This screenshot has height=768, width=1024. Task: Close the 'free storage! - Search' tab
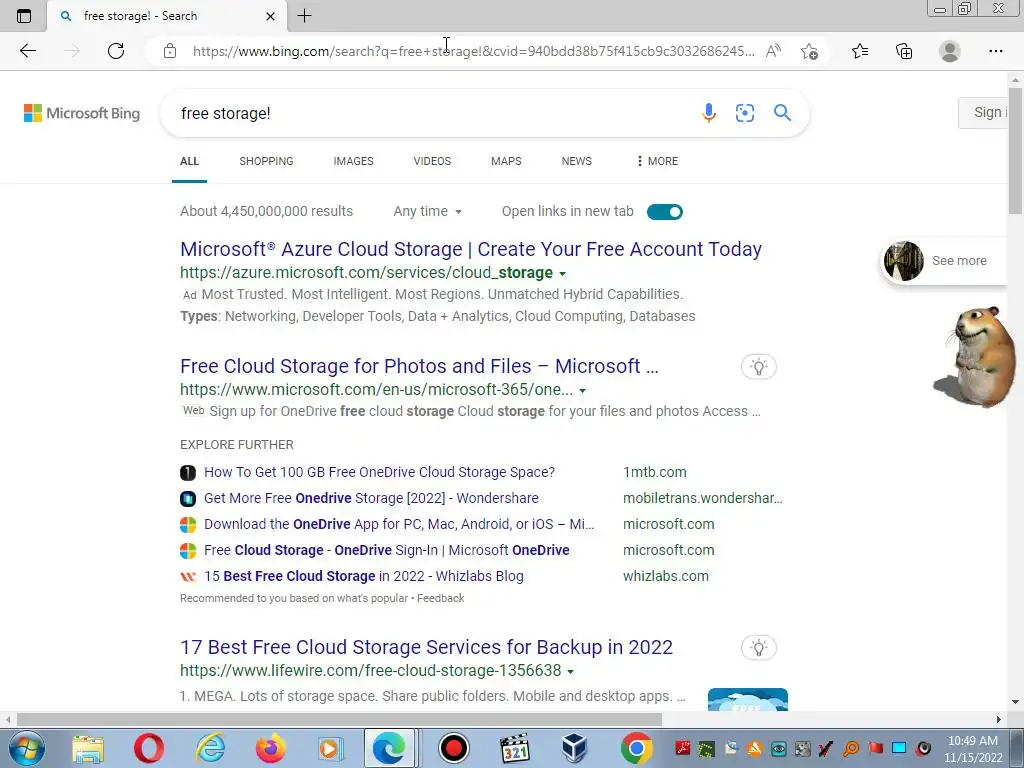pyautogui.click(x=270, y=16)
